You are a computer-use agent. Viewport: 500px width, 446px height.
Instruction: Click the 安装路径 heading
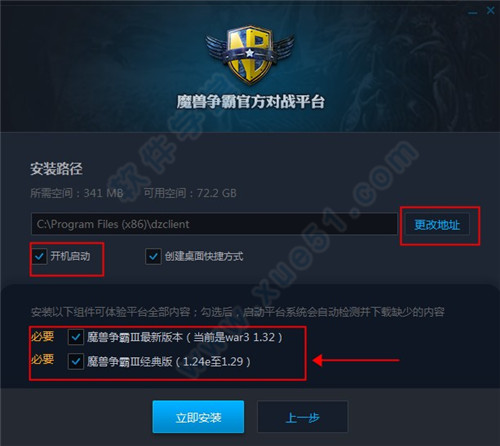tap(56, 169)
